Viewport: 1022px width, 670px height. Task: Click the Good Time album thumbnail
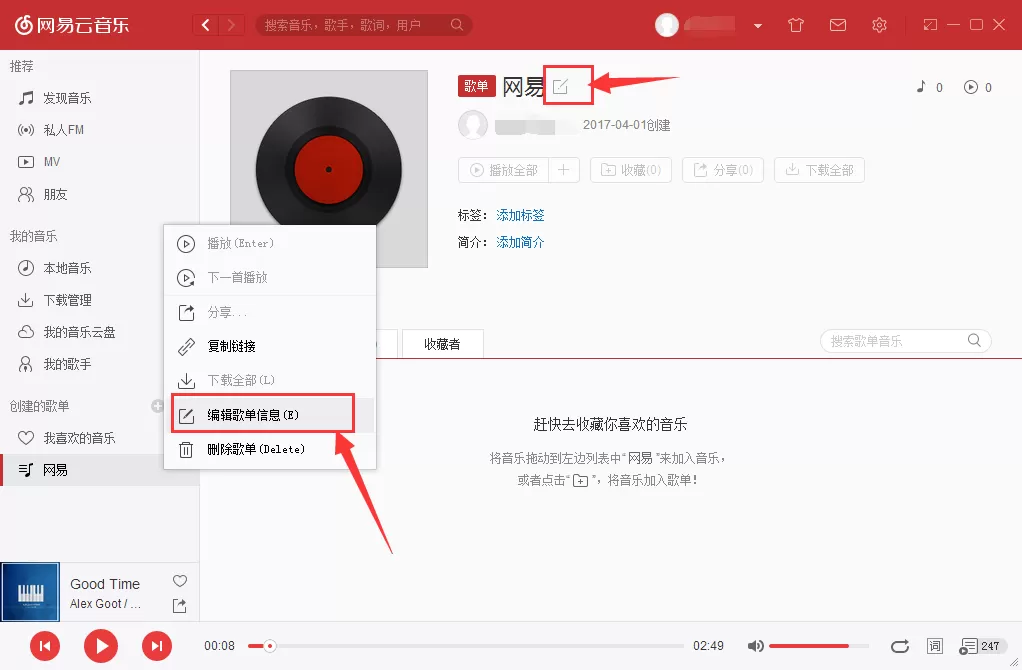click(30, 592)
